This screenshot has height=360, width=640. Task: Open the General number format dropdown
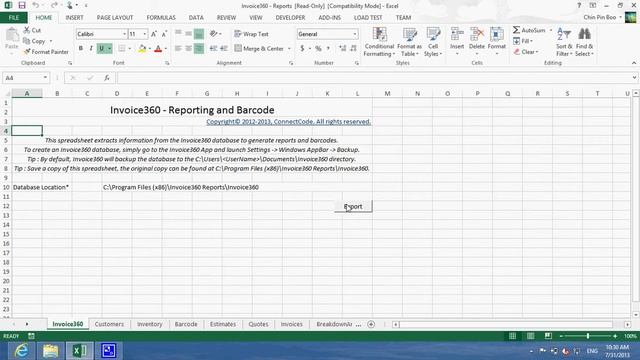click(355, 34)
